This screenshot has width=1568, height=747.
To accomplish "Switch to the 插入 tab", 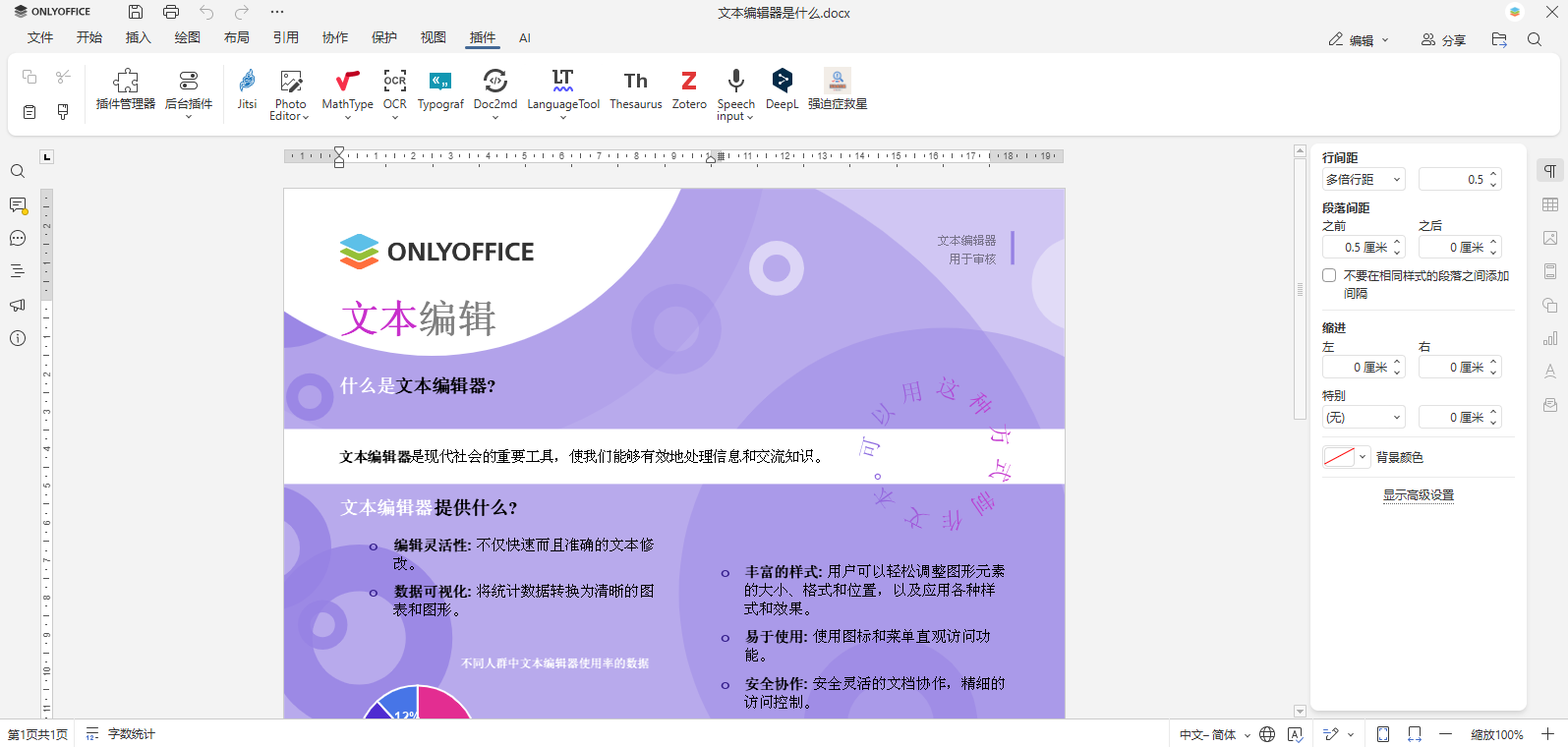I will pos(139,37).
